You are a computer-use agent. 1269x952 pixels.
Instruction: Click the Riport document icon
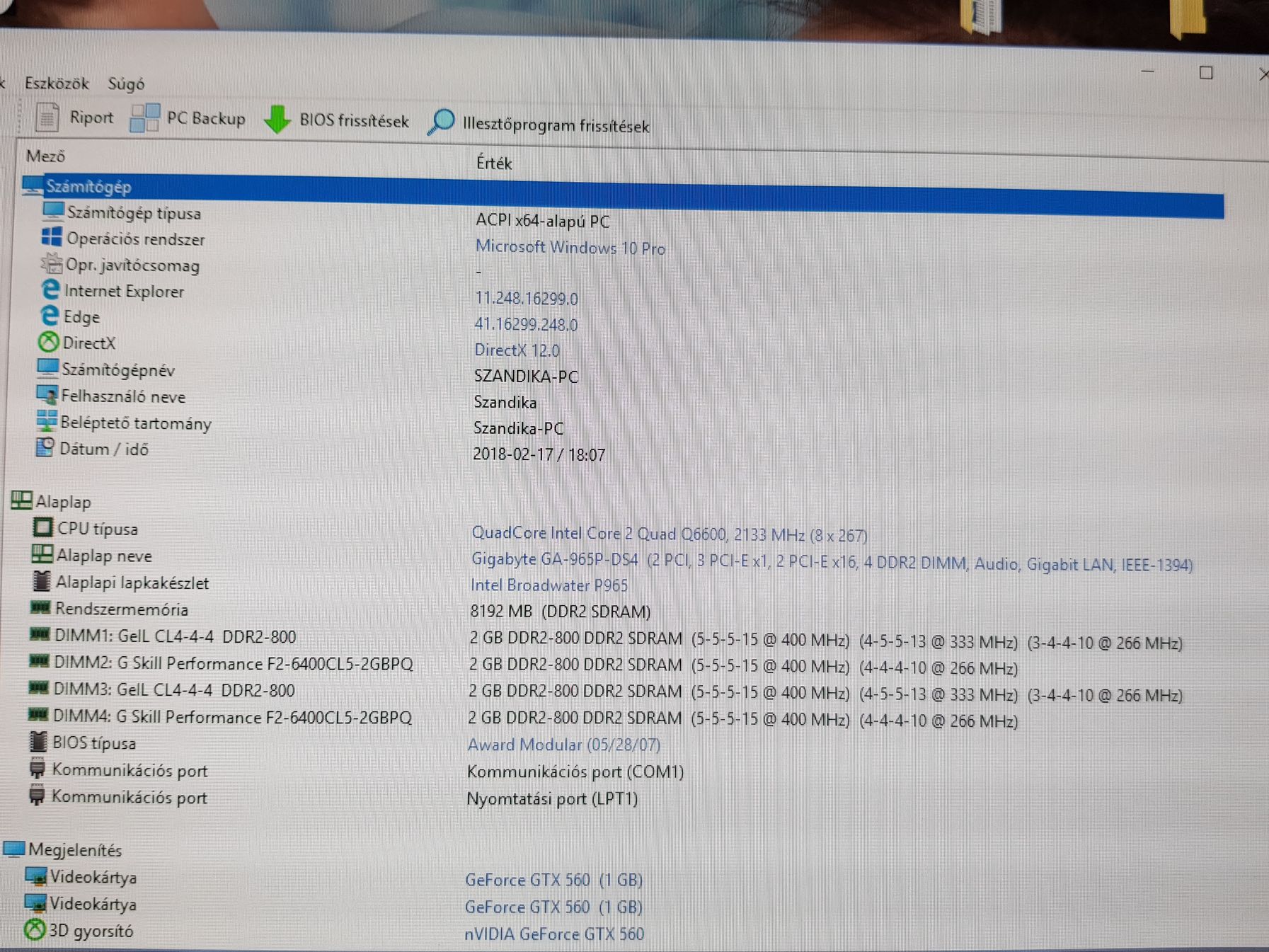47,117
